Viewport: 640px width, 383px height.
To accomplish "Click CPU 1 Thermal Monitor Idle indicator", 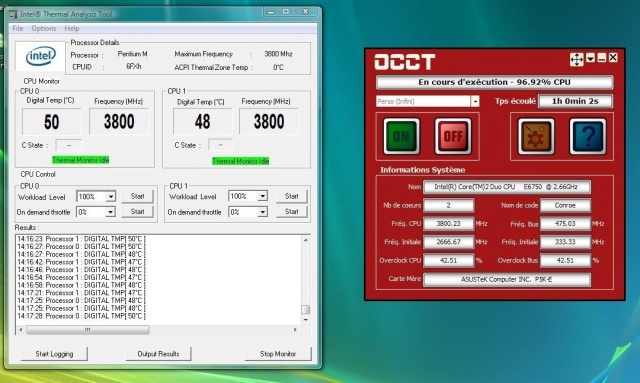I will 240,161.
